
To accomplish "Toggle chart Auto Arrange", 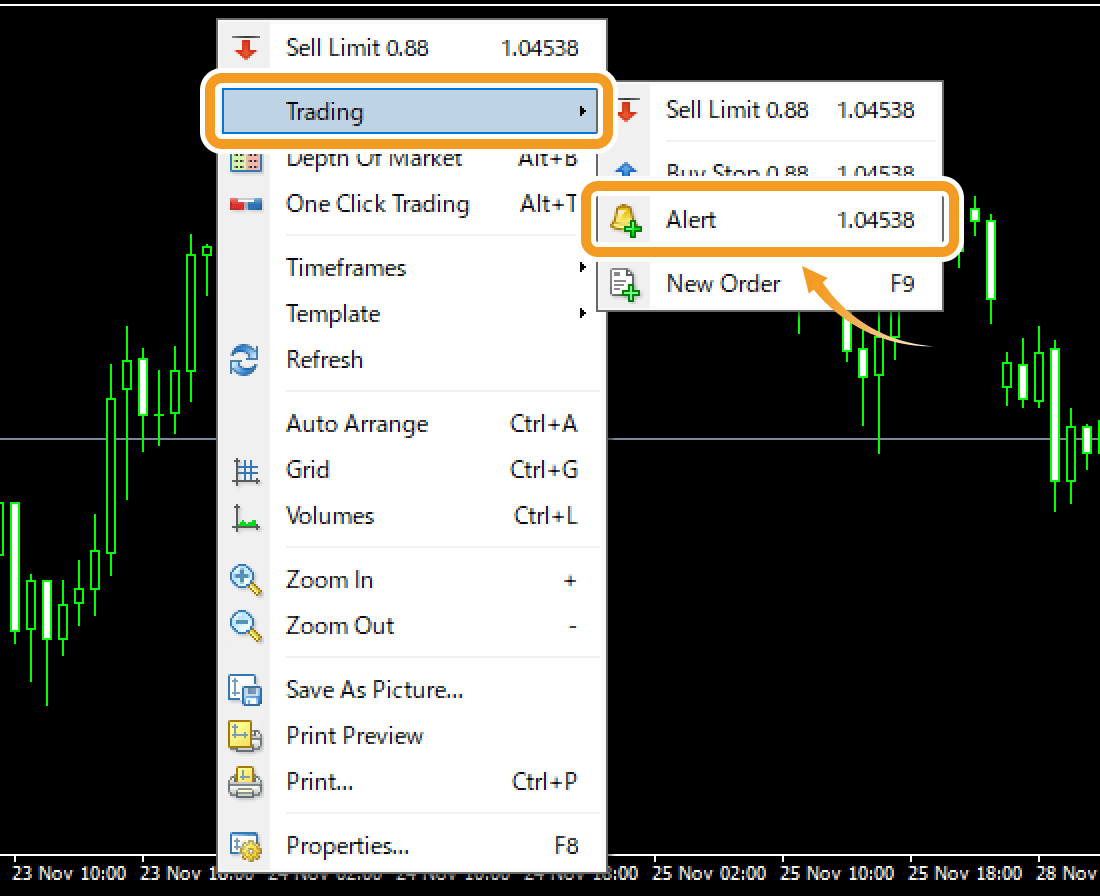I will (357, 424).
